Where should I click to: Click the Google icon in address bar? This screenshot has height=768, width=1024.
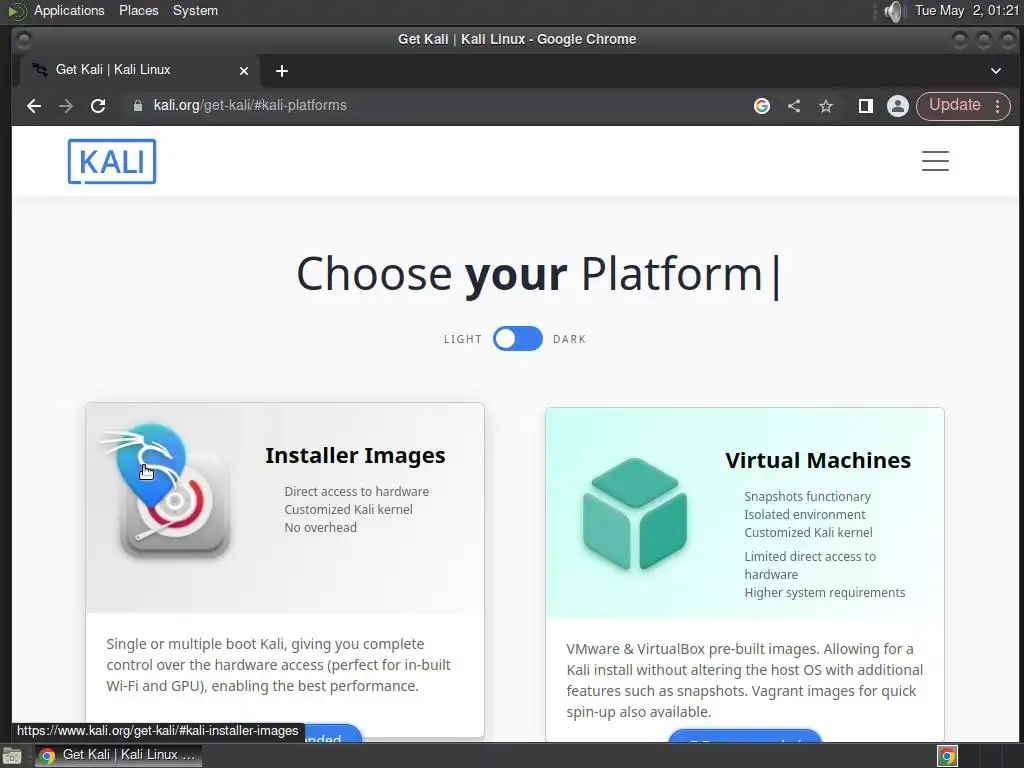761,106
